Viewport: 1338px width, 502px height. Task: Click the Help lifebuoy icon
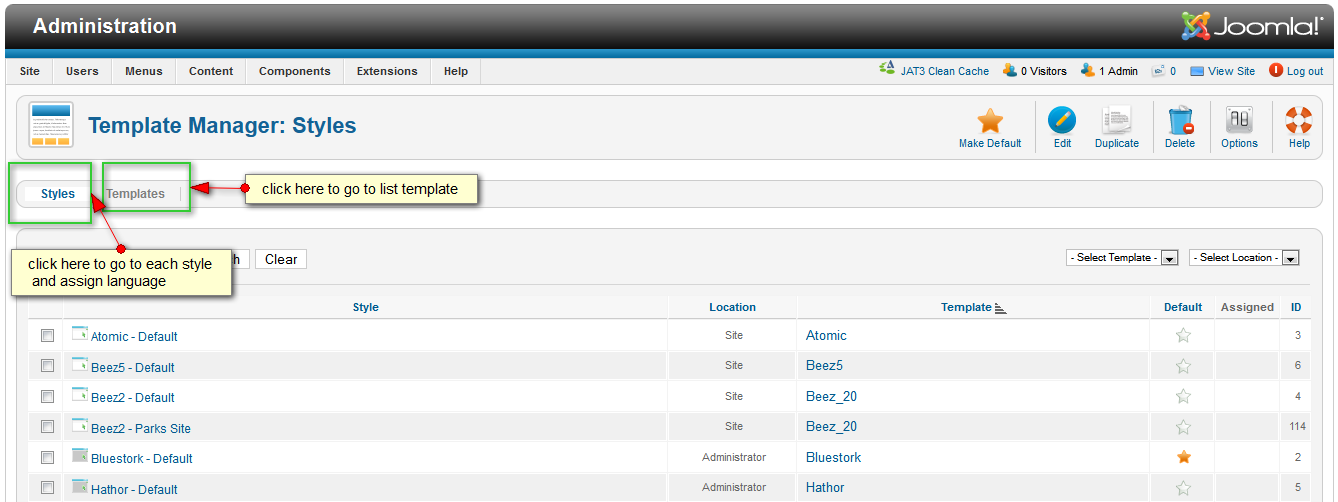click(x=1299, y=121)
